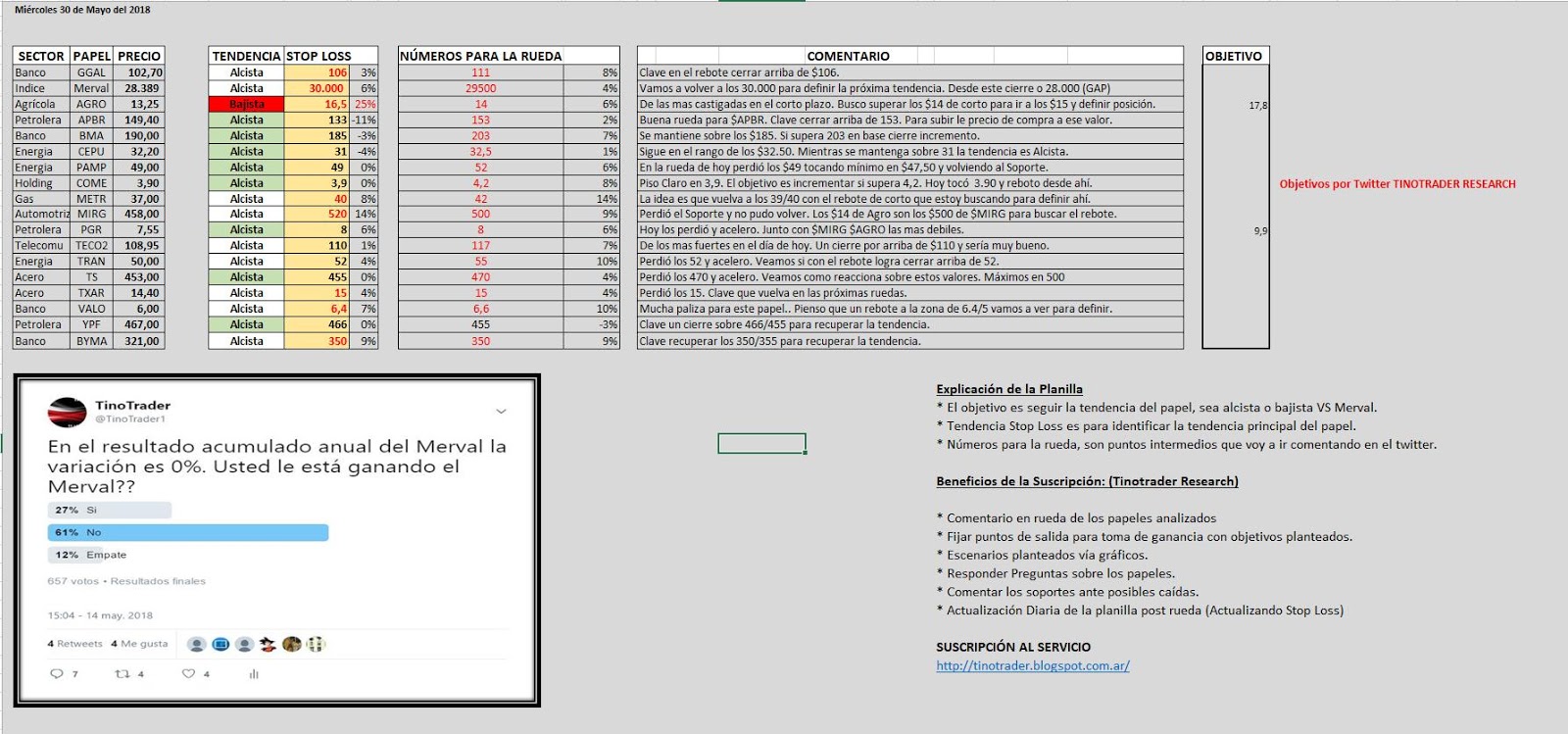Select the 'Beneficios de la Suscripción' heading
The width and height of the screenshot is (1568, 734).
click(1087, 481)
